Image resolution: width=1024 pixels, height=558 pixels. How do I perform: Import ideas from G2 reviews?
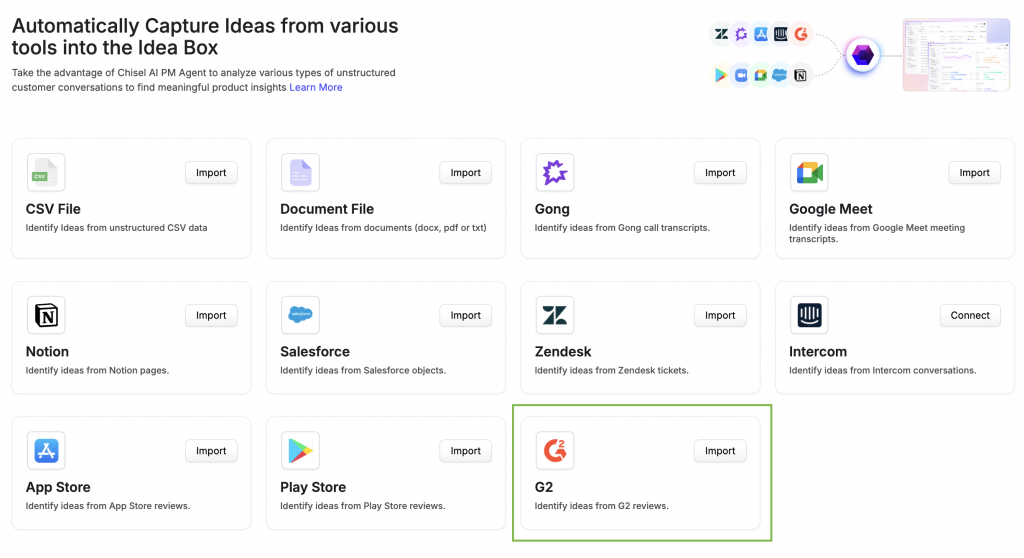pos(720,451)
